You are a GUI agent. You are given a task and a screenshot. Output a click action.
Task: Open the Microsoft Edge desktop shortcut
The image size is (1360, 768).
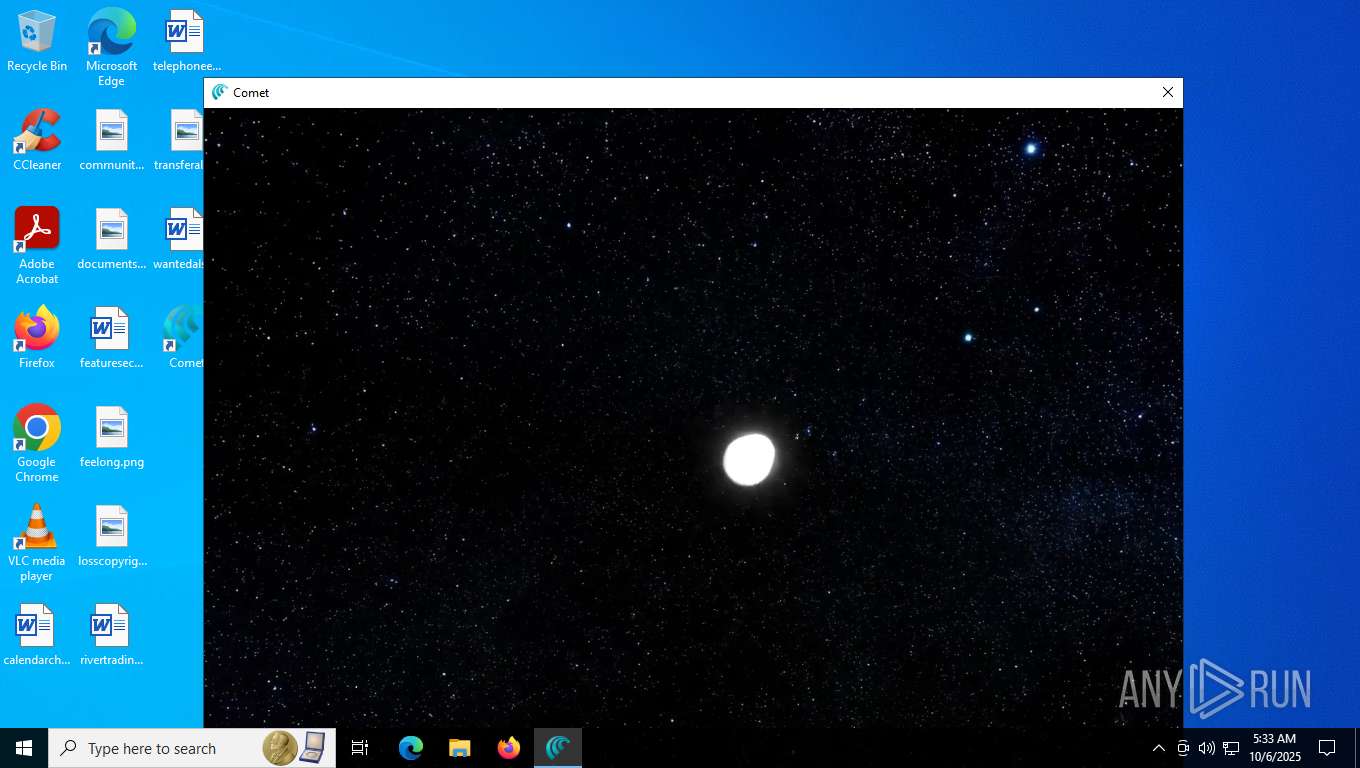click(x=111, y=47)
